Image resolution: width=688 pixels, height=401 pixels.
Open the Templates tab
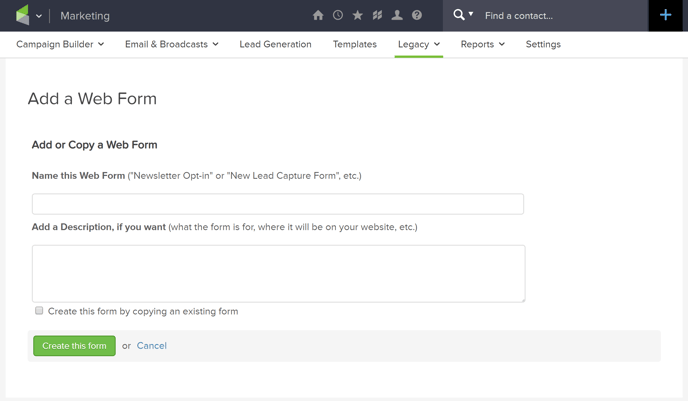(355, 44)
